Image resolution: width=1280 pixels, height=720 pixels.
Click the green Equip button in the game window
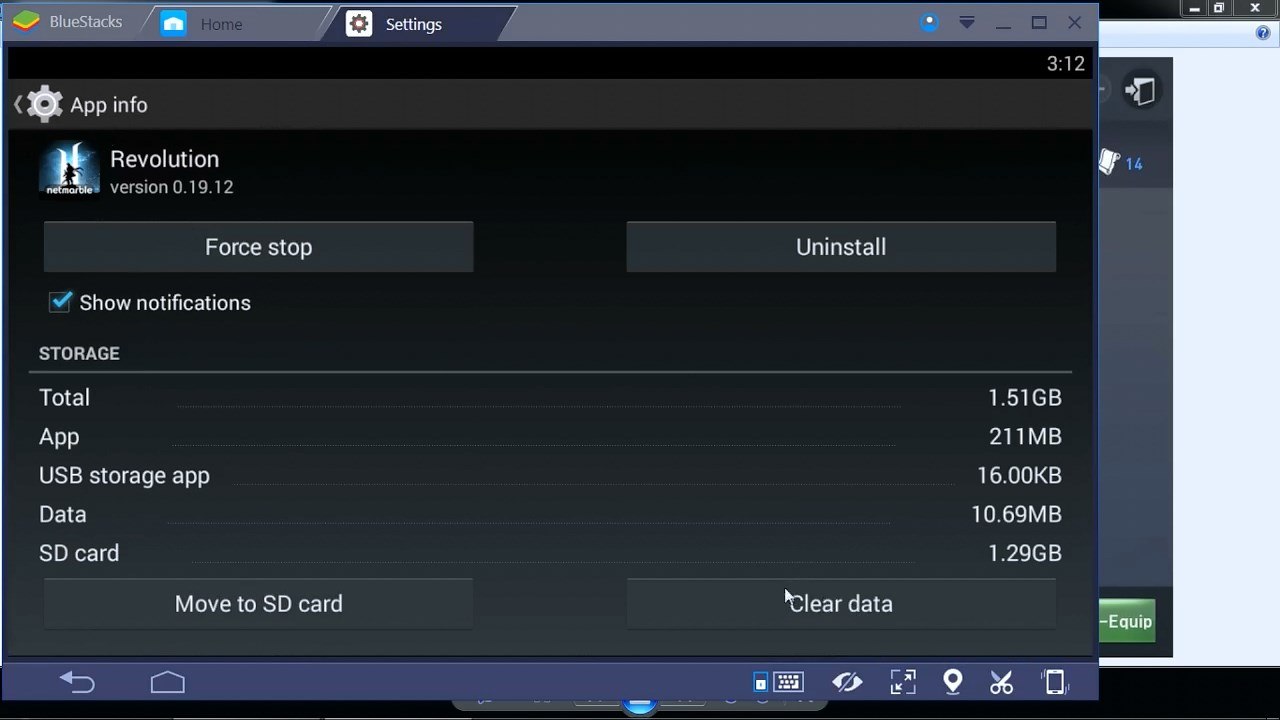click(x=1127, y=621)
